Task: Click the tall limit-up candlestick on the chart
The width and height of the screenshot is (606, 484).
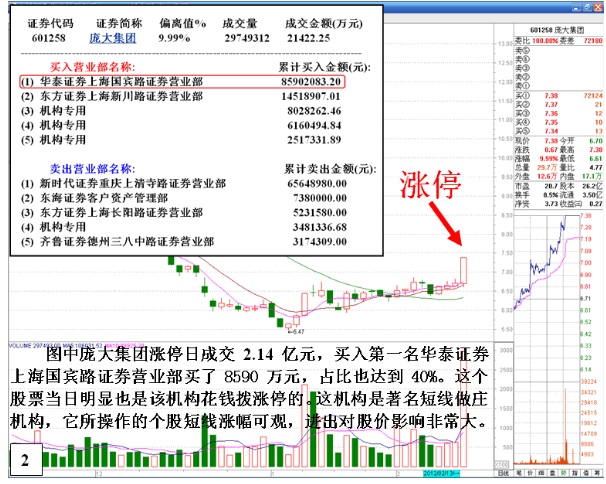Action: [x=464, y=270]
